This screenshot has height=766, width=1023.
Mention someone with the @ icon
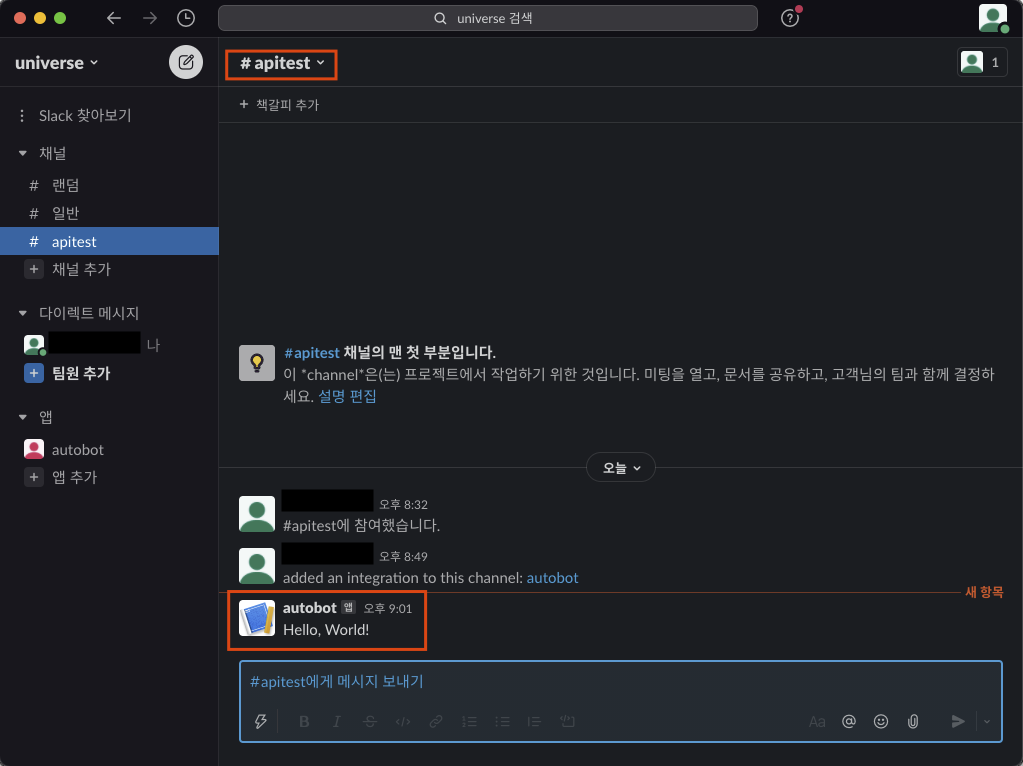pyautogui.click(x=849, y=721)
